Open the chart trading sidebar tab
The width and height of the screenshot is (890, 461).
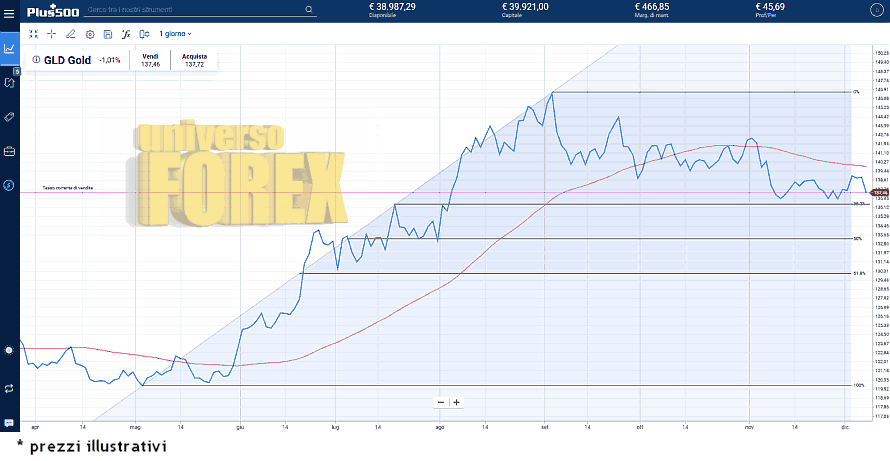point(9,47)
